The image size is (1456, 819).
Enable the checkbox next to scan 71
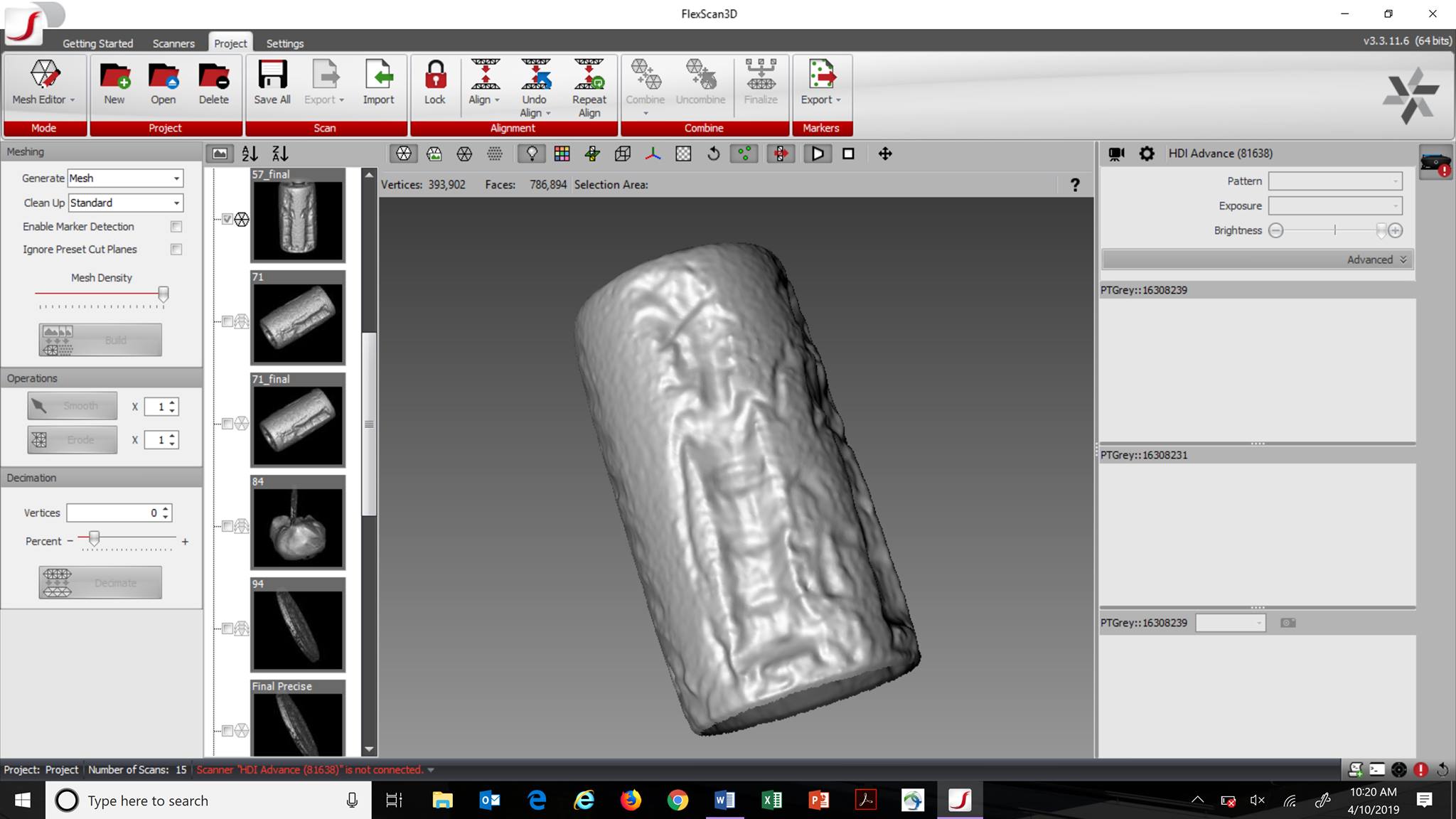click(227, 321)
